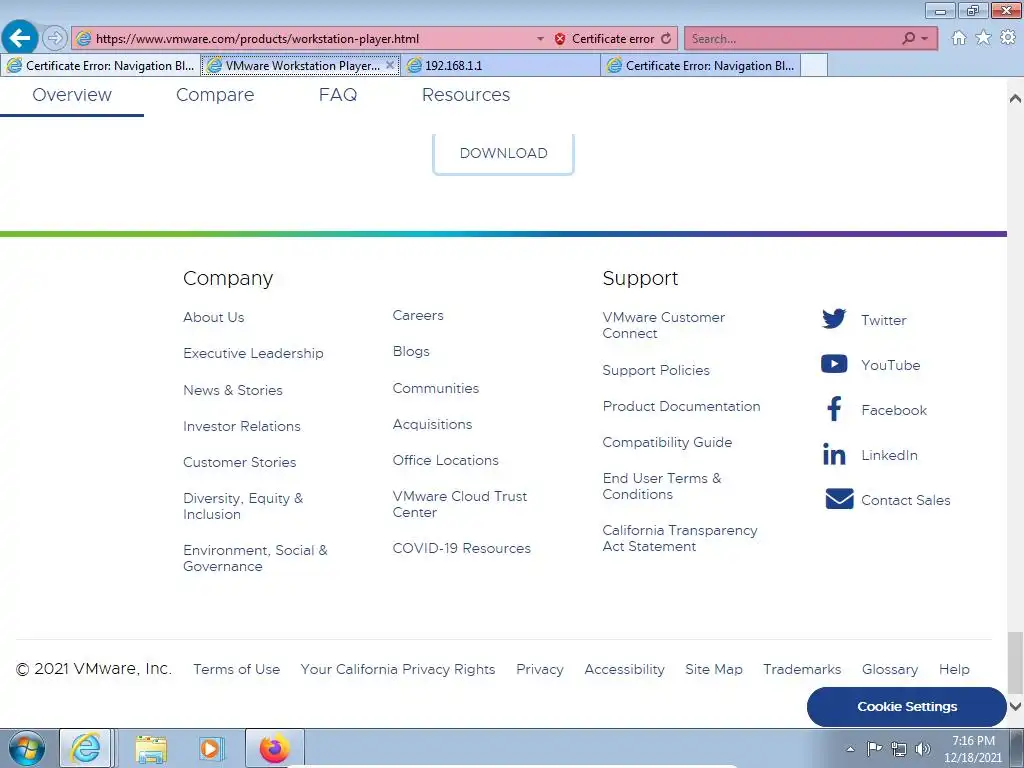The height and width of the screenshot is (768, 1024).
Task: Open the Investor Relations link
Action: 242,426
